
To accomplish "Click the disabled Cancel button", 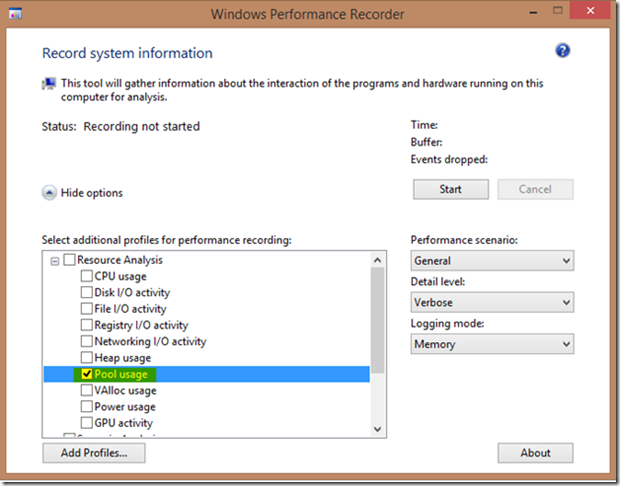I will [x=535, y=189].
